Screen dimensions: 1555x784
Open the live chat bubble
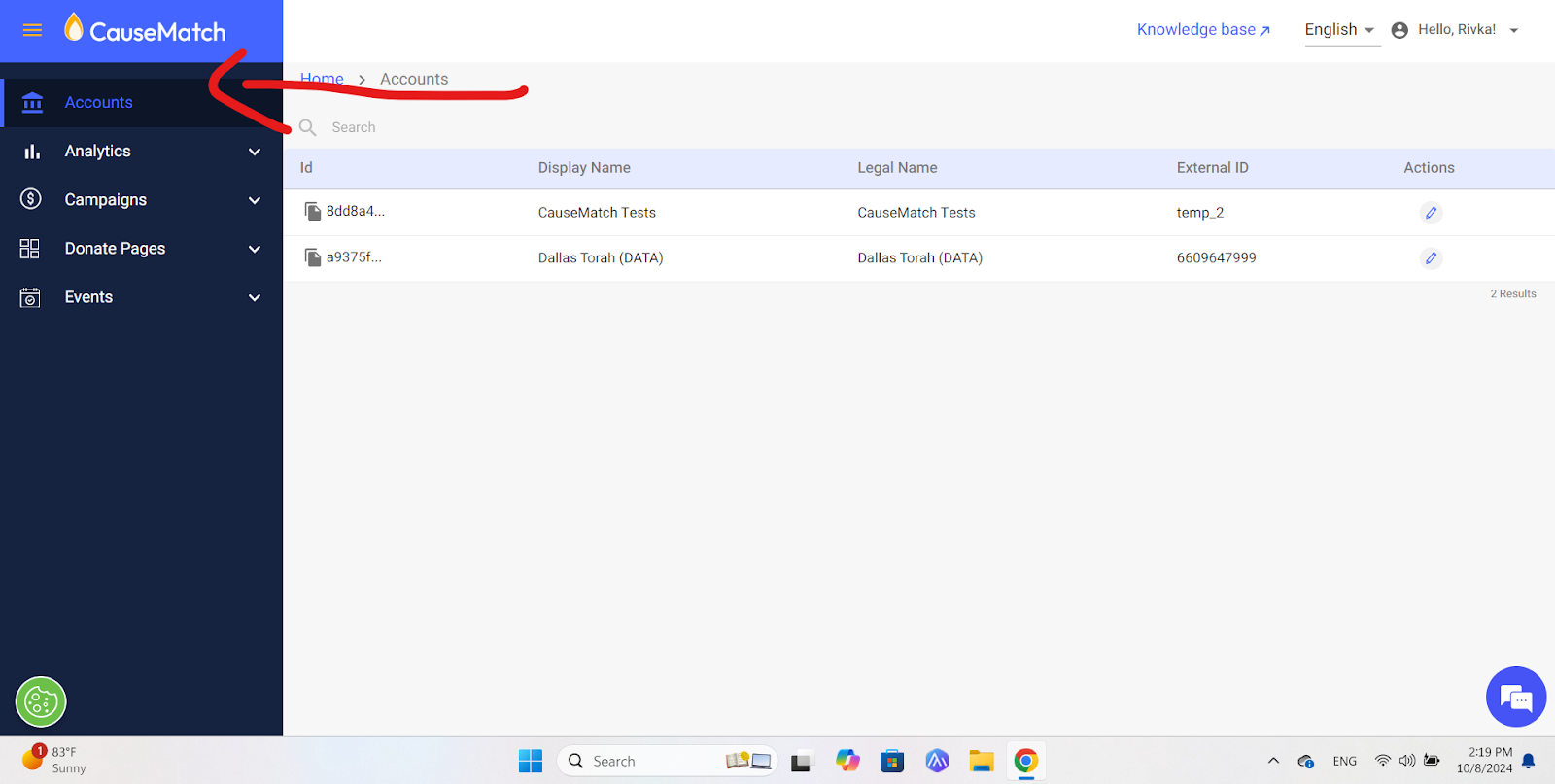(x=1516, y=697)
